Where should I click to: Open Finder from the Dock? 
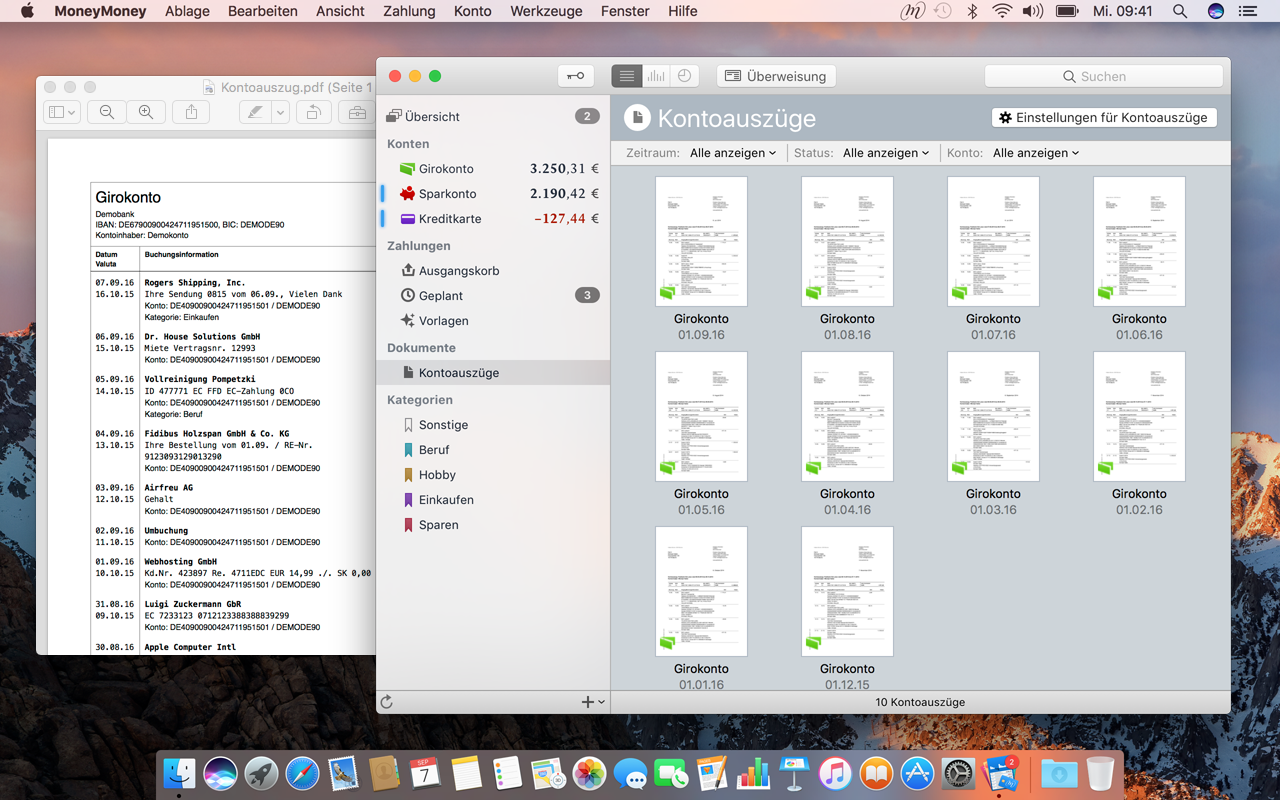[x=180, y=773]
